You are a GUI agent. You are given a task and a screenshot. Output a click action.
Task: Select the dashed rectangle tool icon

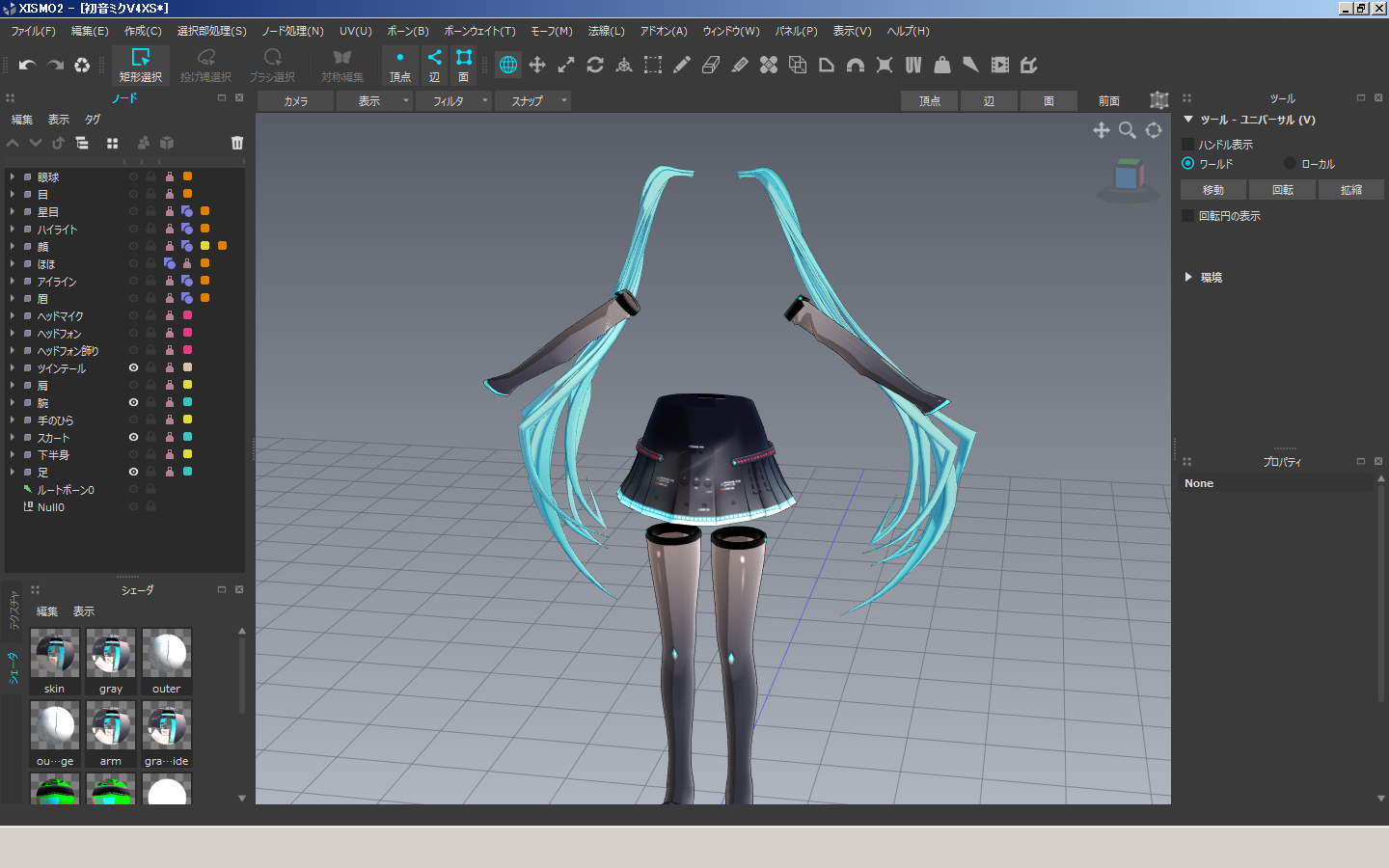pos(653,65)
